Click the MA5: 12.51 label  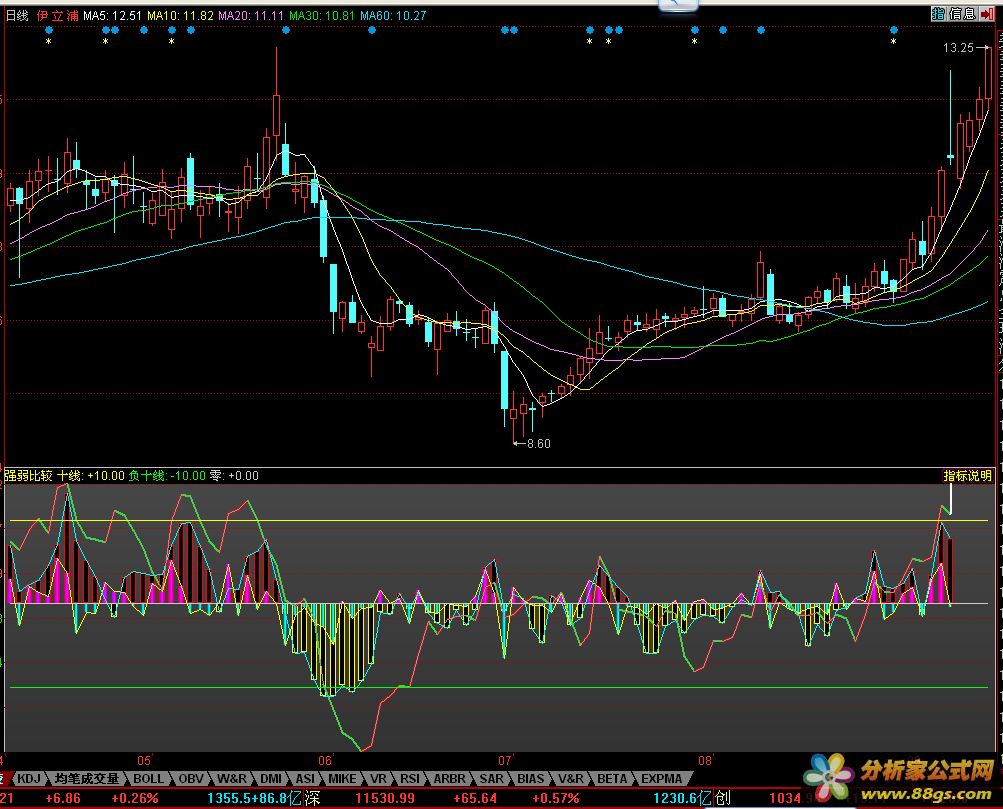tap(112, 15)
